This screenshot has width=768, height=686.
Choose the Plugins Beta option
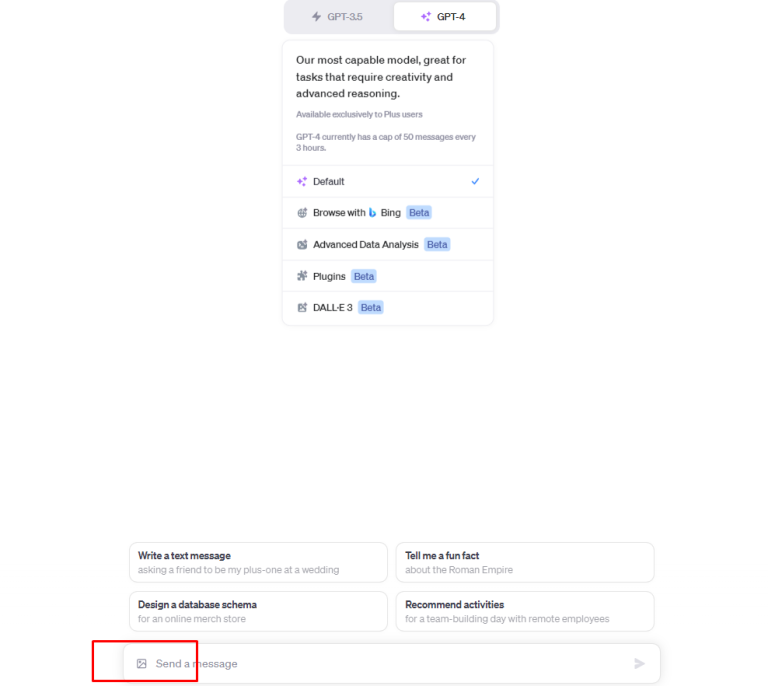(388, 276)
